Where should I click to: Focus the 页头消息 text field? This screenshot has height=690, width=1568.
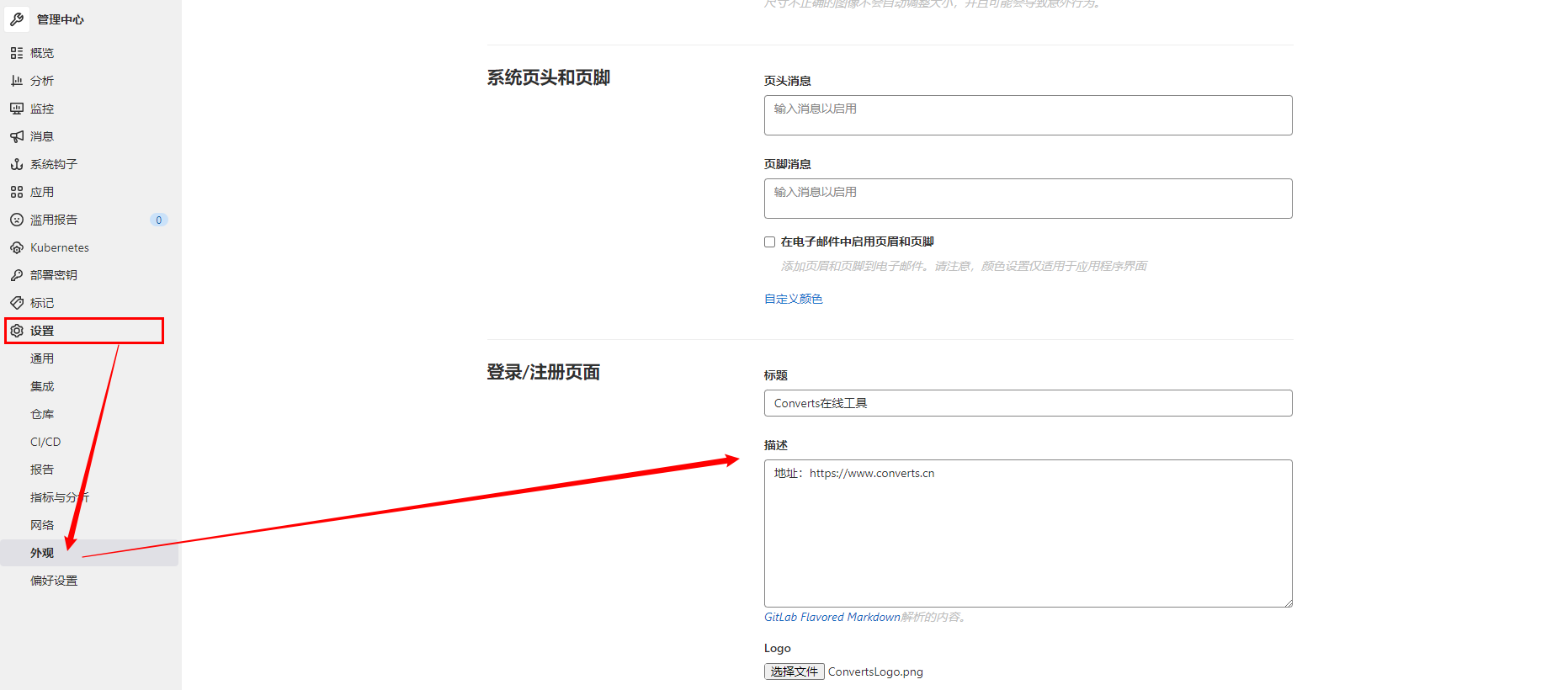click(x=1028, y=115)
